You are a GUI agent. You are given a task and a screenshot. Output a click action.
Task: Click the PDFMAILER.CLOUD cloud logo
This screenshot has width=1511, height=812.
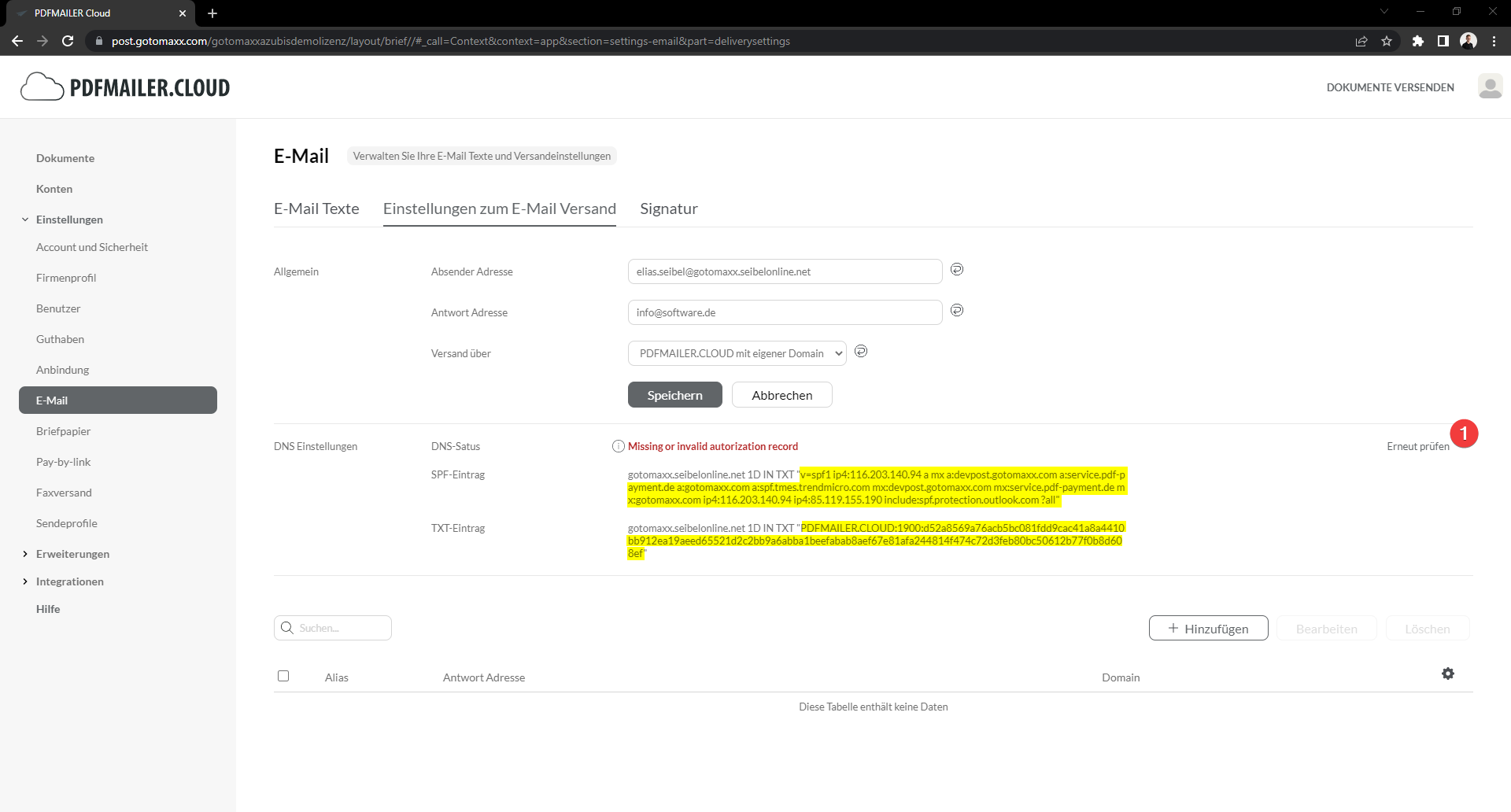point(125,87)
